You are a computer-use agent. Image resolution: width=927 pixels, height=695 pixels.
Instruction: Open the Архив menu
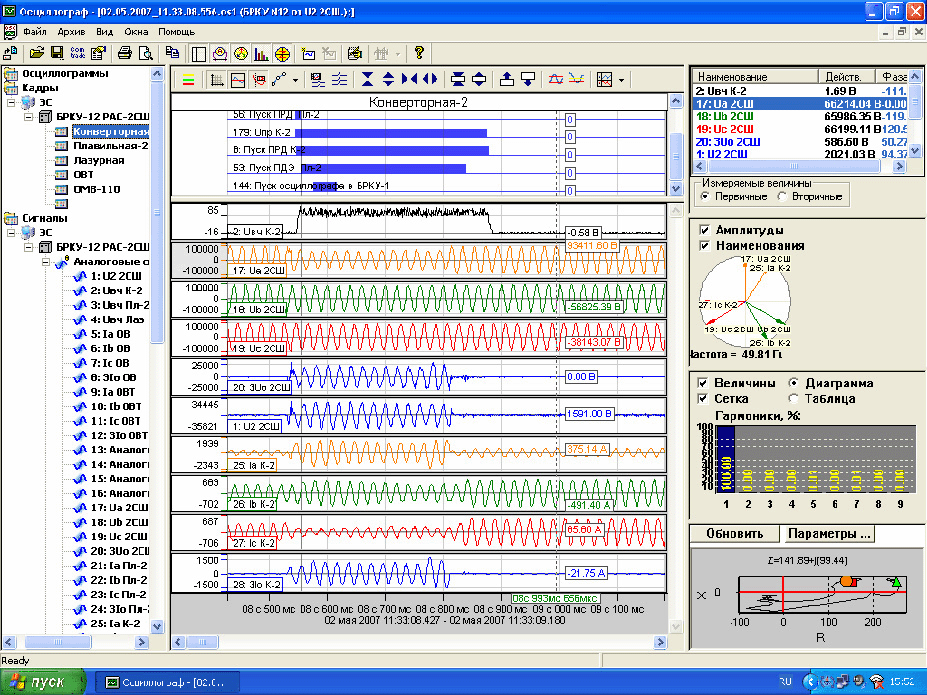[x=71, y=32]
